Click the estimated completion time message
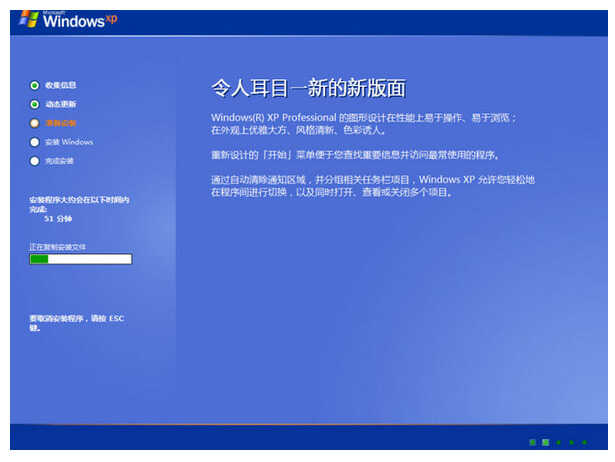The width and height of the screenshot is (615, 462). coord(79,204)
